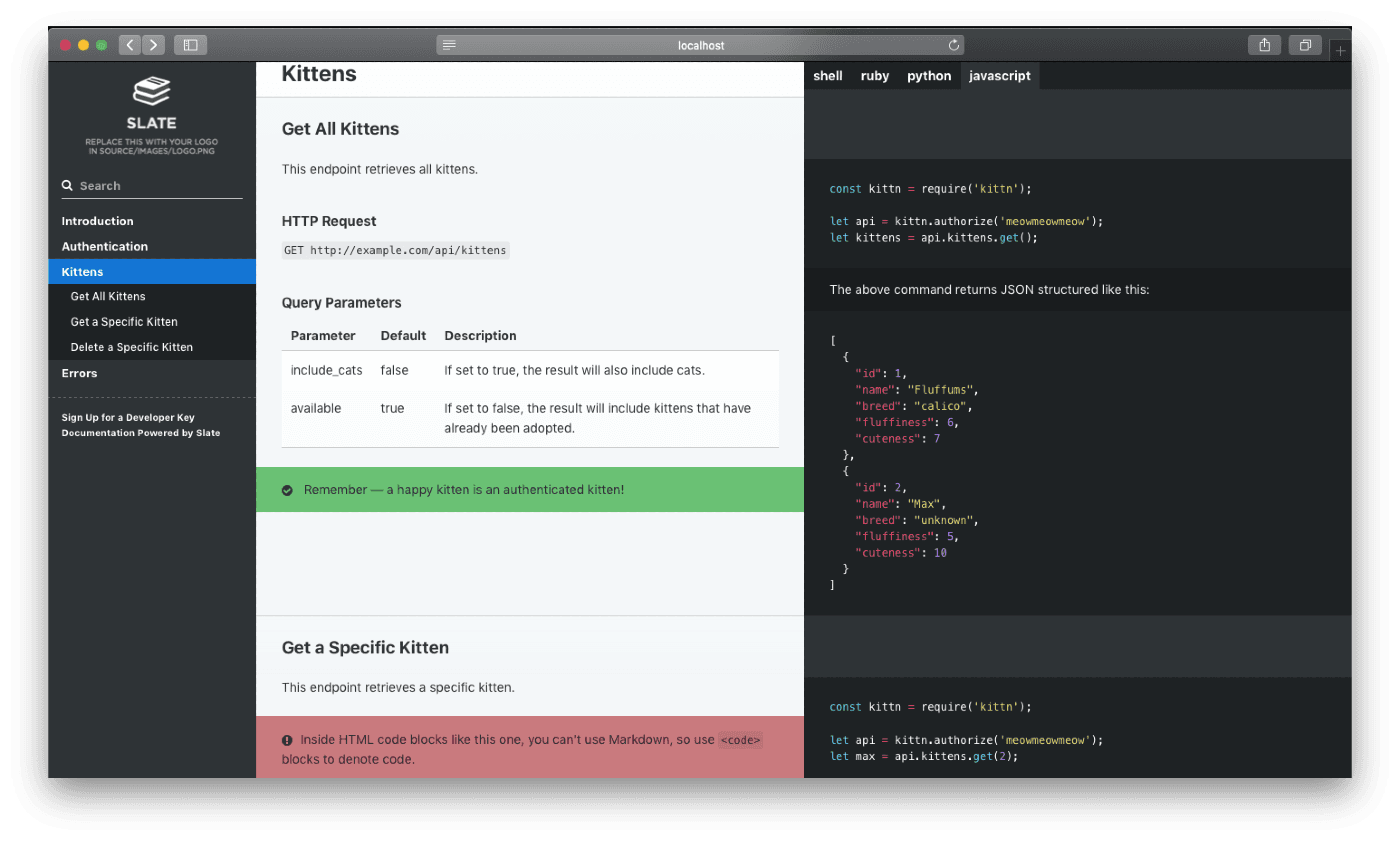
Task: Switch to the python code tab
Action: coord(929,75)
